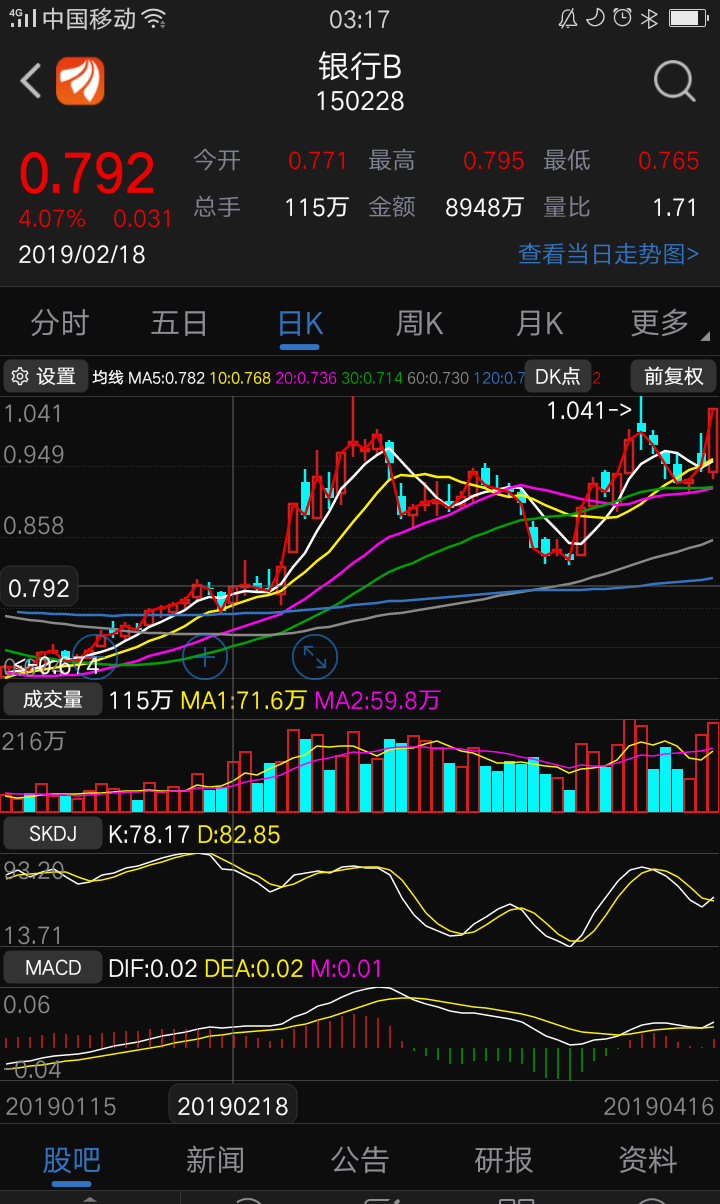Tap the stock title 银行B
Image resolution: width=720 pixels, height=1204 pixels.
[x=360, y=66]
